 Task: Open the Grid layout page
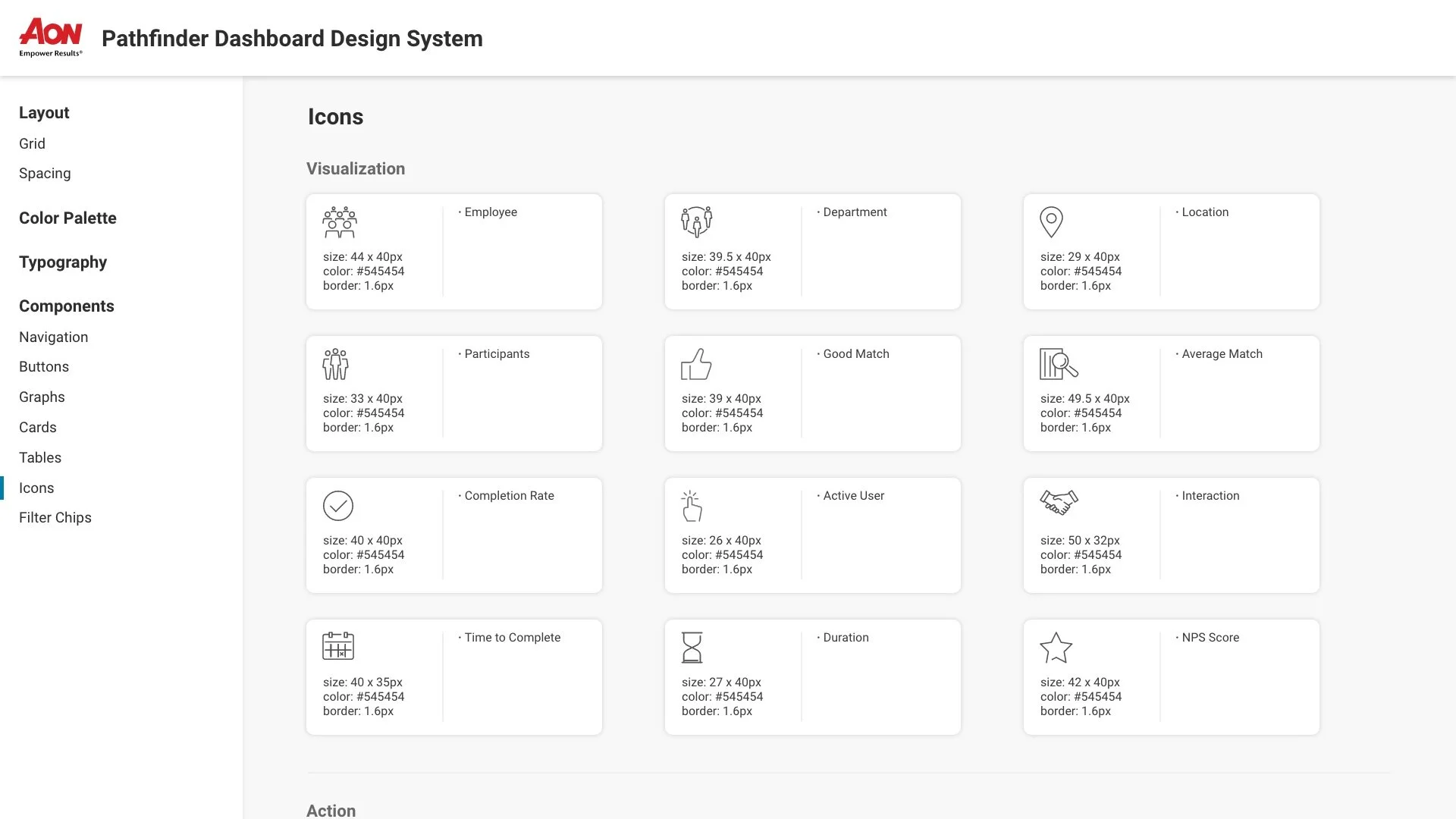pos(32,144)
